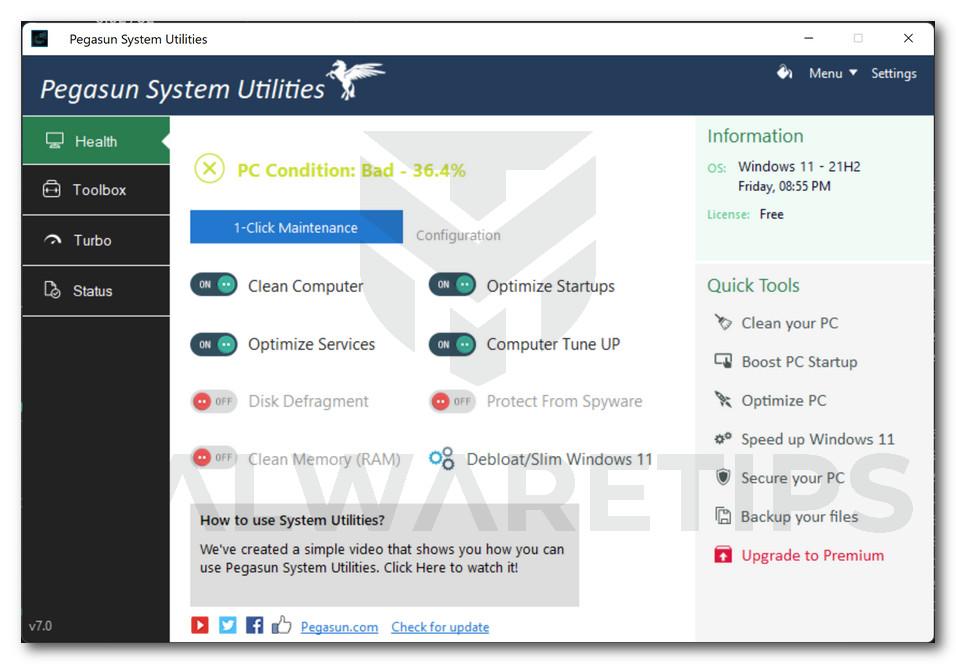Image resolution: width=956 pixels, height=664 pixels.
Task: Click the License Free value
Action: click(771, 214)
